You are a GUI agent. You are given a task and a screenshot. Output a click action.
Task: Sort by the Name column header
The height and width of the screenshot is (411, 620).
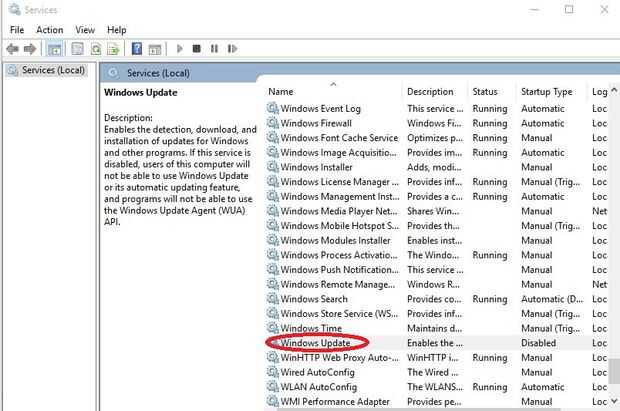(x=333, y=92)
